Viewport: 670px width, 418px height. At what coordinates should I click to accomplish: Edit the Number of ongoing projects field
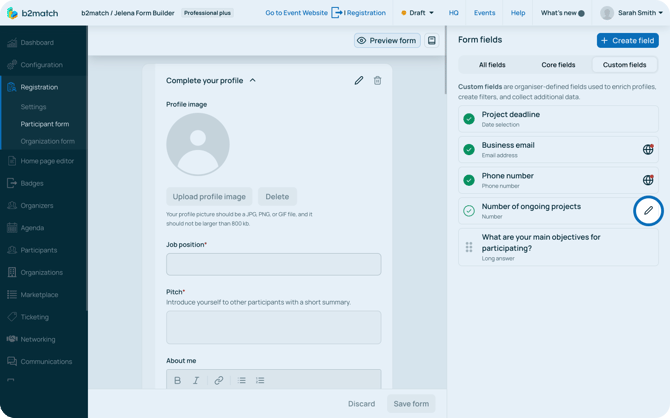point(648,210)
